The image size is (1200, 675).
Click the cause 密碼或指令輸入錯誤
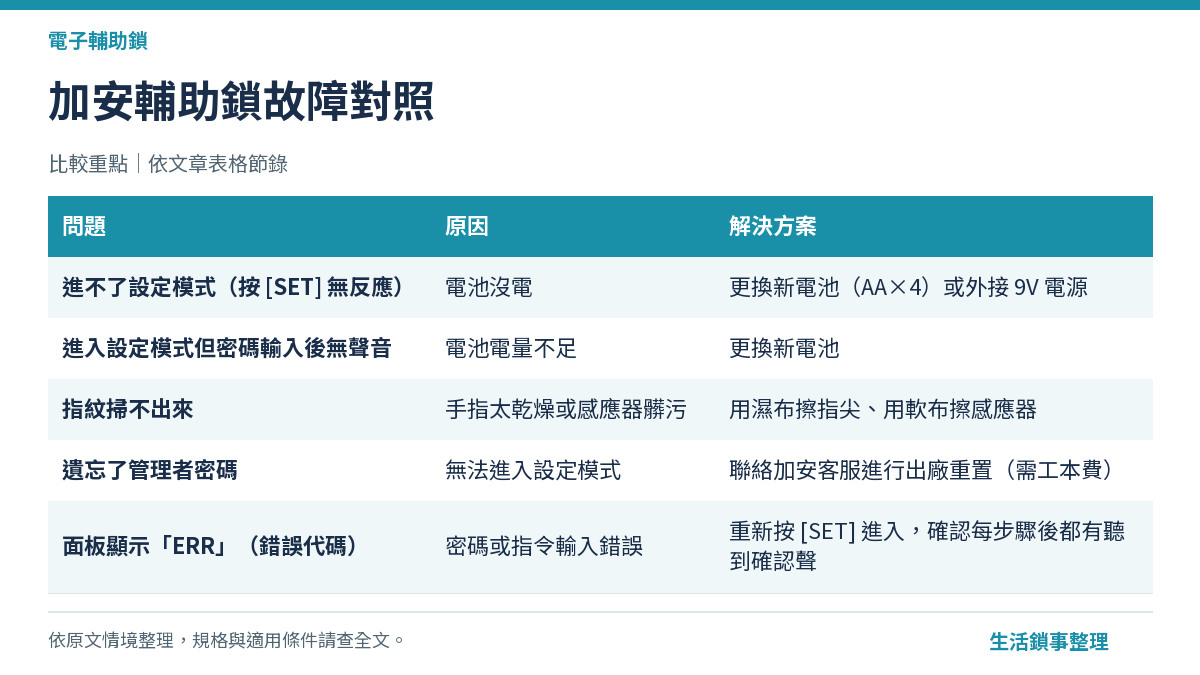(x=544, y=547)
